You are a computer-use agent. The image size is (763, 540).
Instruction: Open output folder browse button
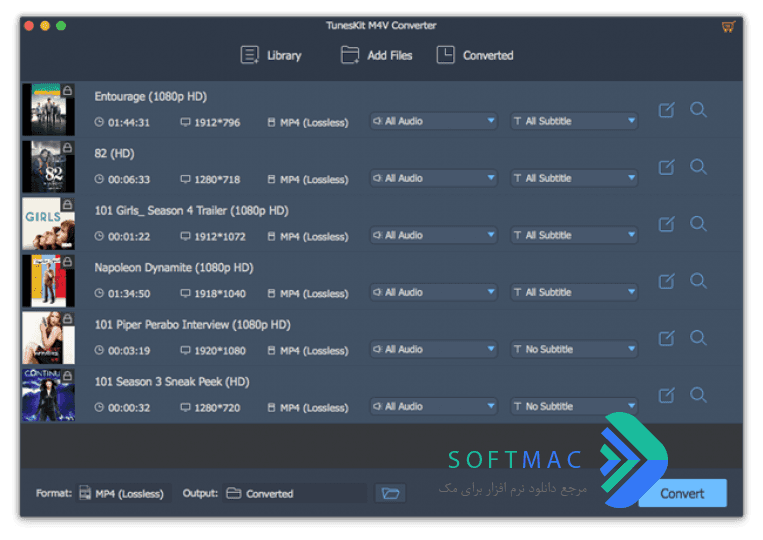point(390,493)
